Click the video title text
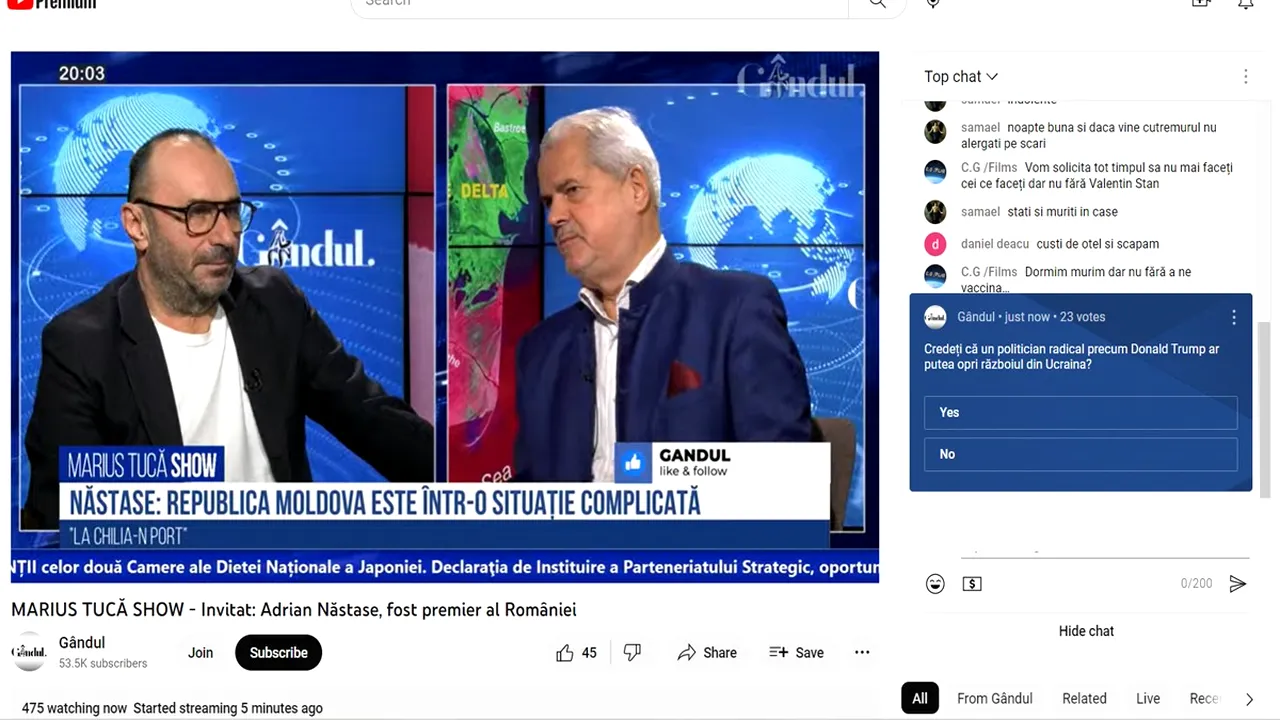The image size is (1280, 720). (x=294, y=610)
